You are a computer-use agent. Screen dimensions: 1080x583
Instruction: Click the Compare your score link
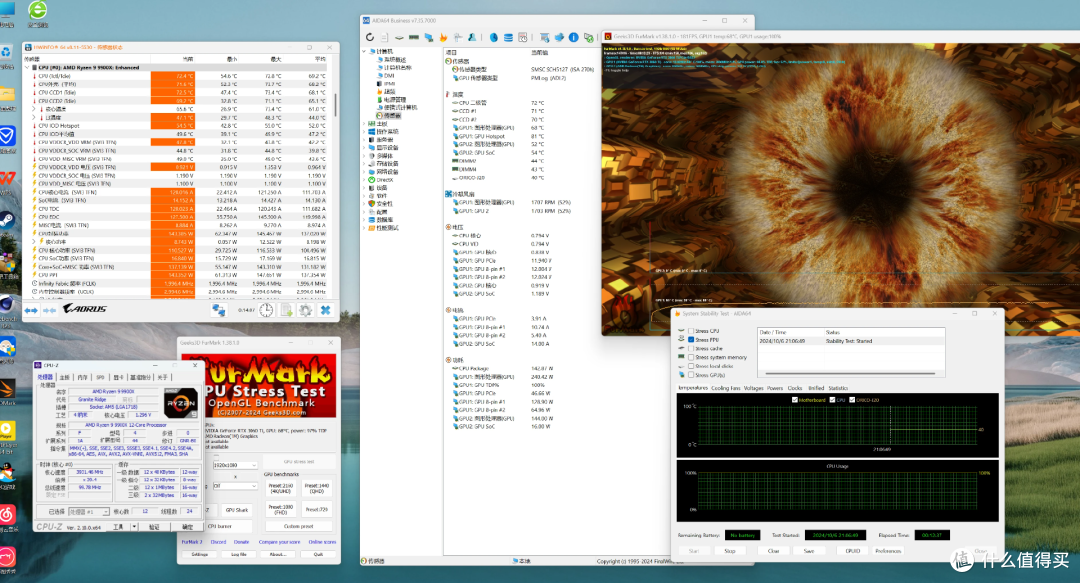(278, 542)
